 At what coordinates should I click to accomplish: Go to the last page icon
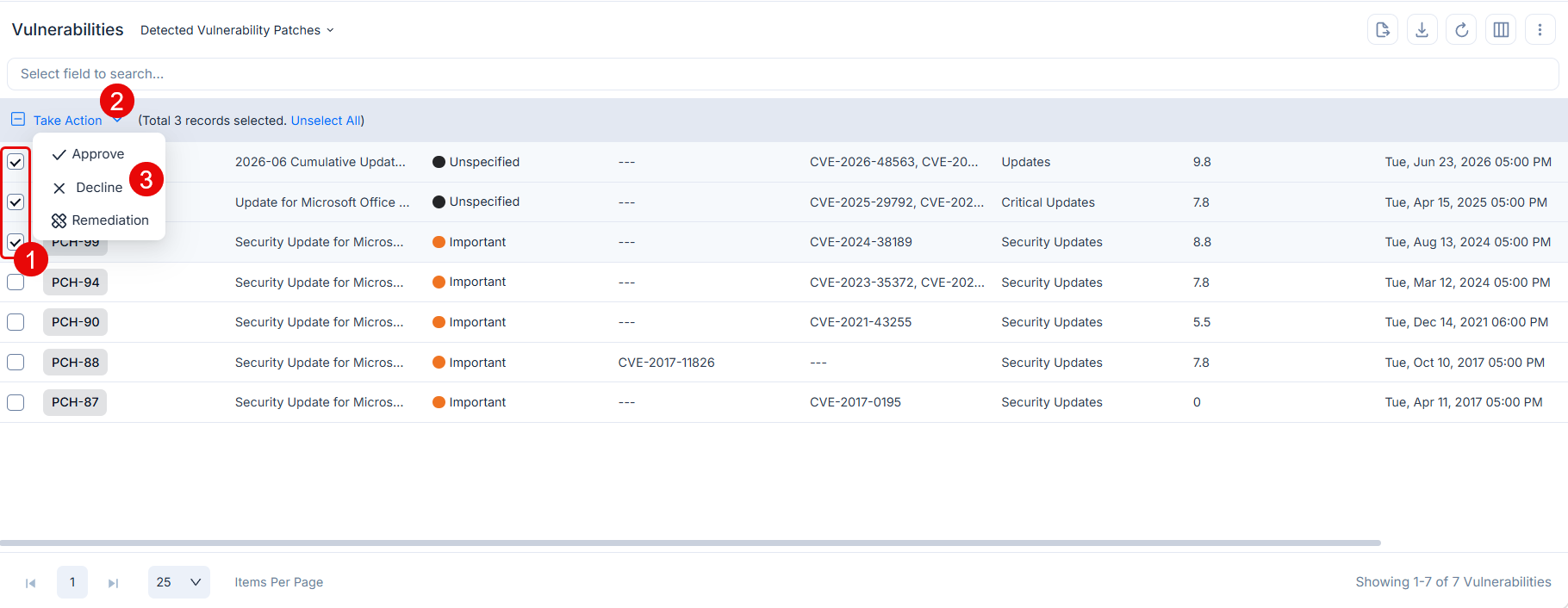[113, 583]
